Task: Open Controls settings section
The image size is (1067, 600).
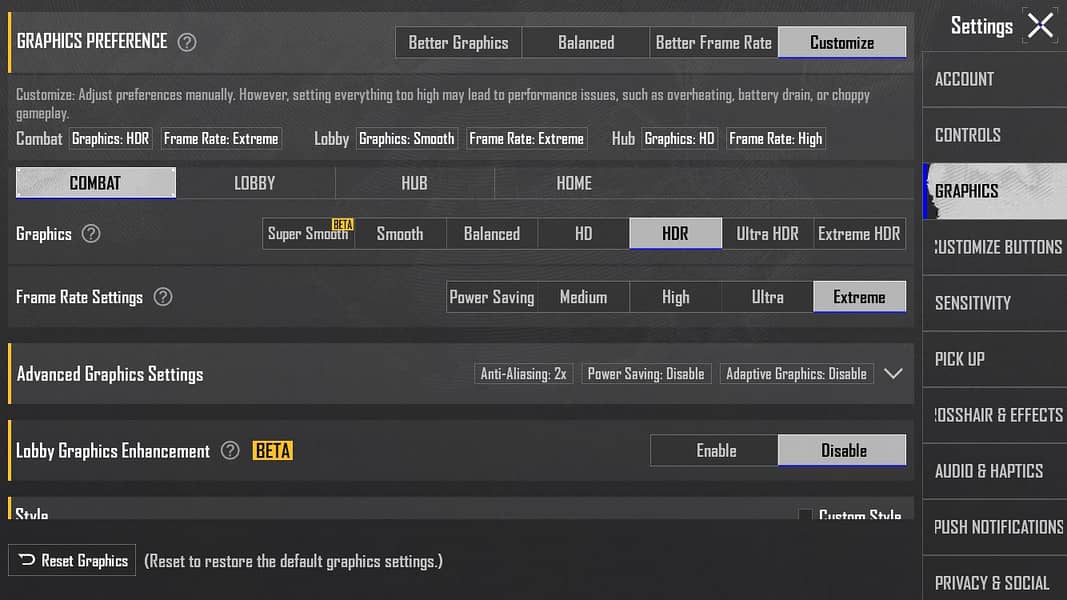Action: (995, 135)
